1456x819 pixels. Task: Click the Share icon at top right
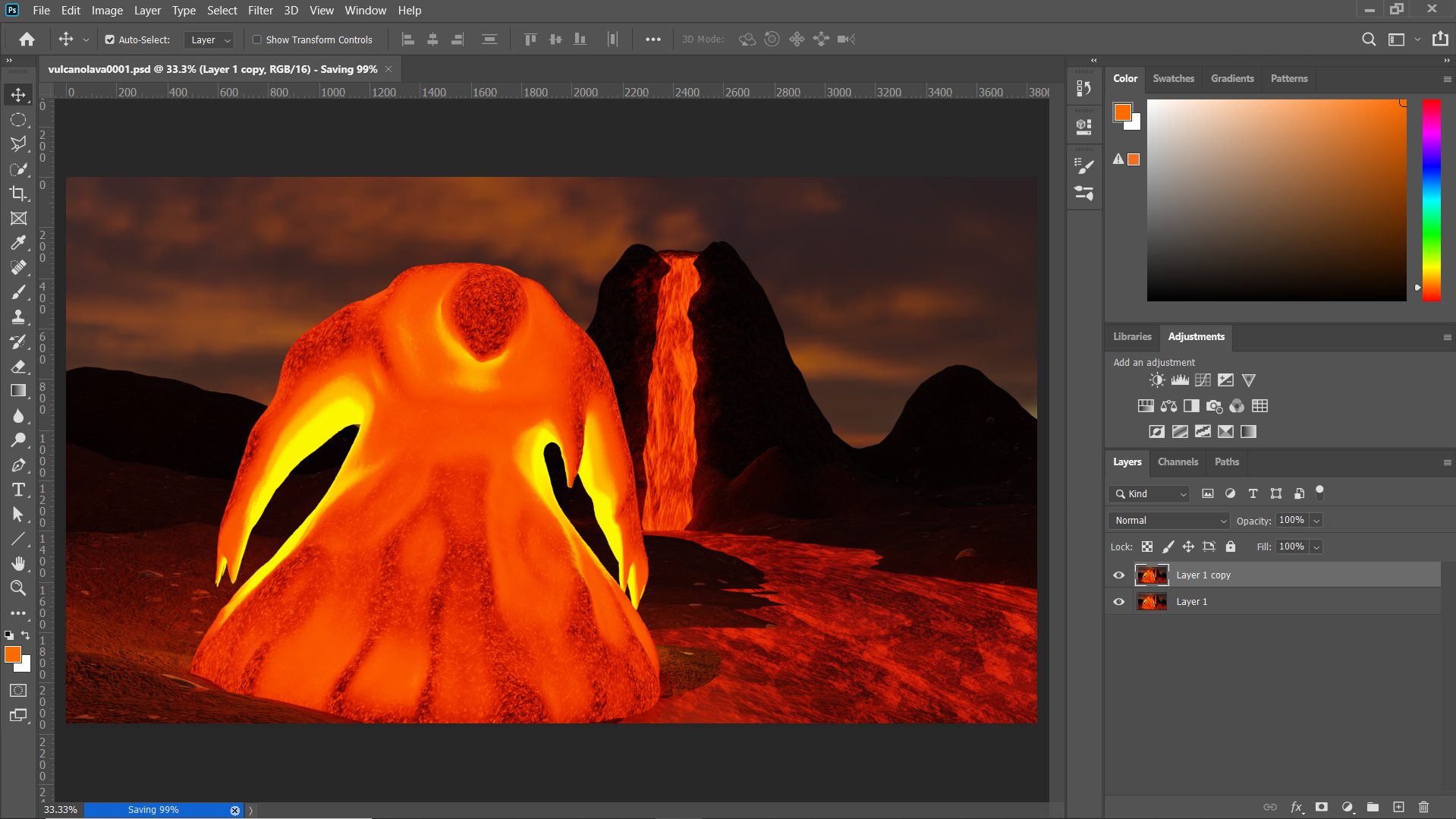tap(1439, 39)
